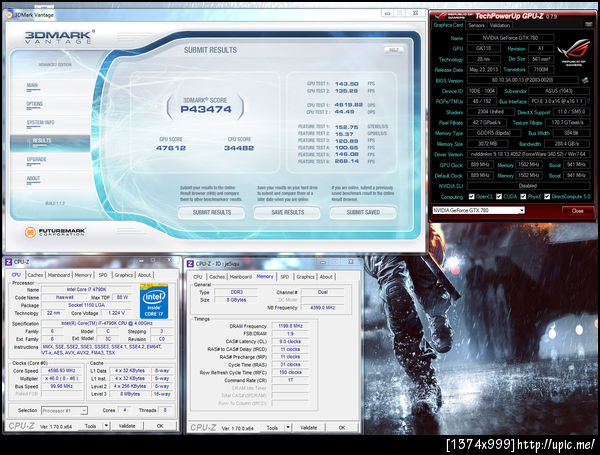Select the Graphics tab in left CPU-Z
This screenshot has height=455, width=600.
(x=124, y=275)
